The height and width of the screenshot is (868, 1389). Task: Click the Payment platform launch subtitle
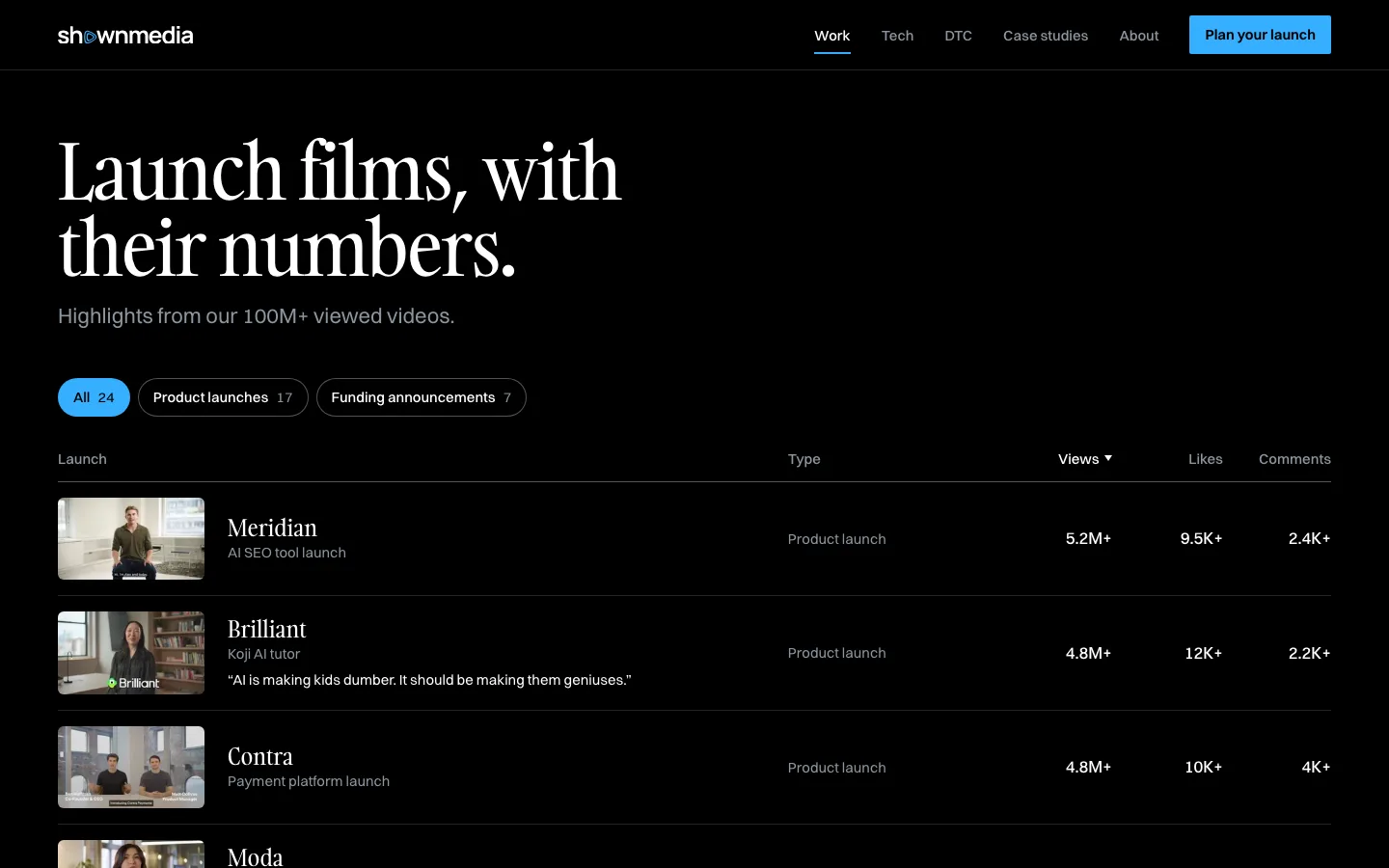[309, 781]
